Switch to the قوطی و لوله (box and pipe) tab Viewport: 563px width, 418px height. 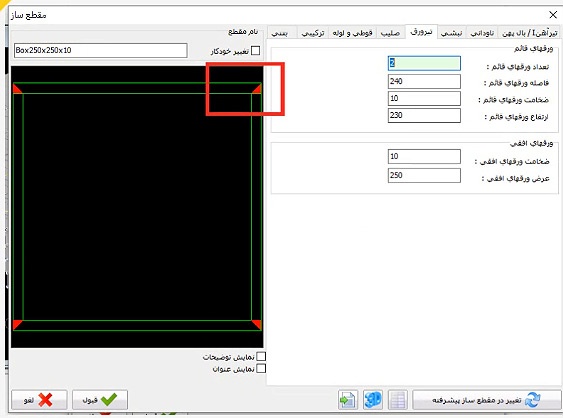pos(352,33)
